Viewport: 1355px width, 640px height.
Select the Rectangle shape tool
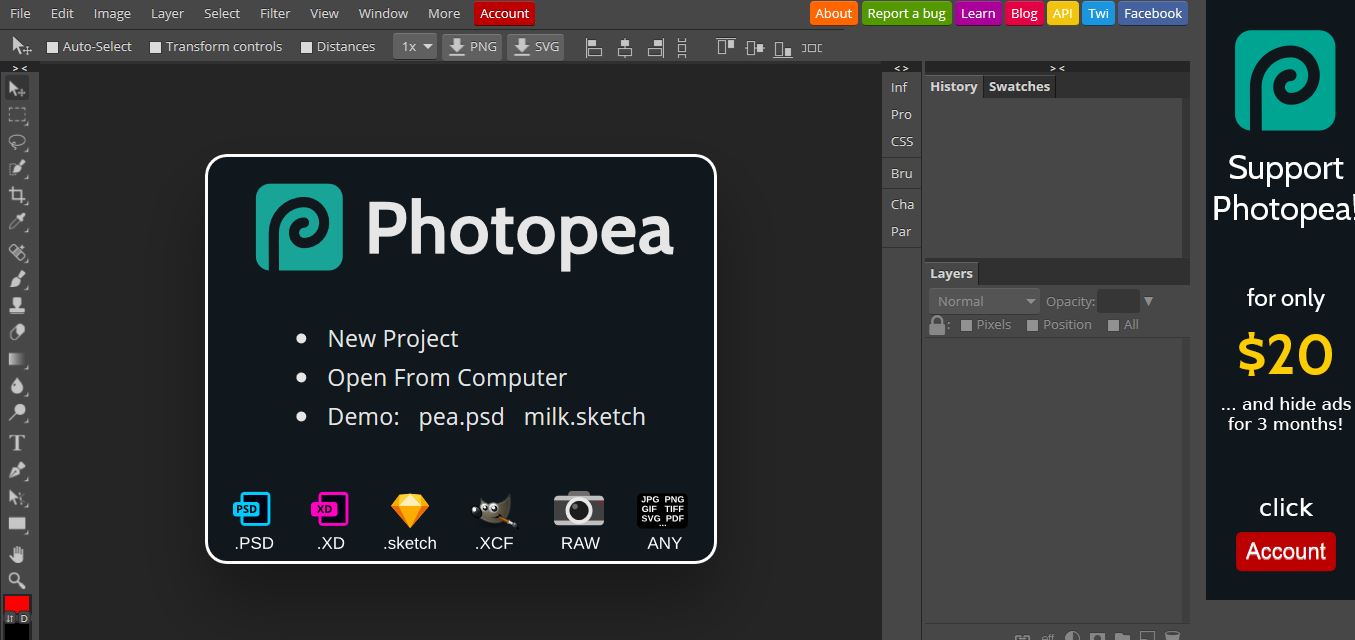click(x=17, y=523)
